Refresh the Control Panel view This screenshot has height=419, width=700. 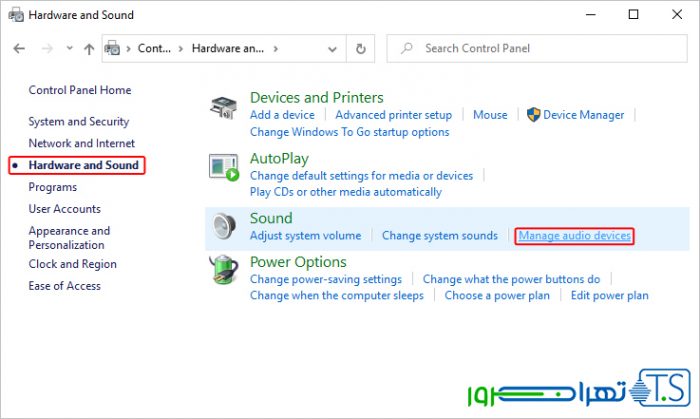361,48
